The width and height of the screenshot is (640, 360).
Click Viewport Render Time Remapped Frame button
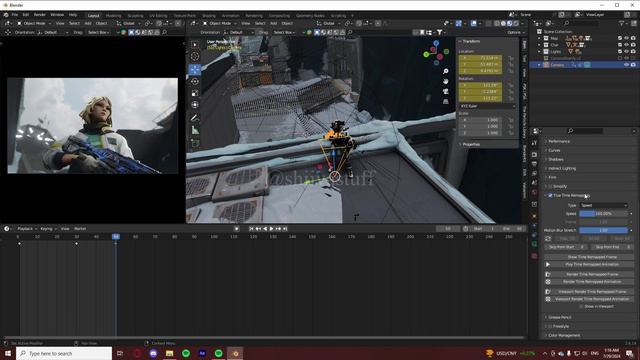(589, 292)
